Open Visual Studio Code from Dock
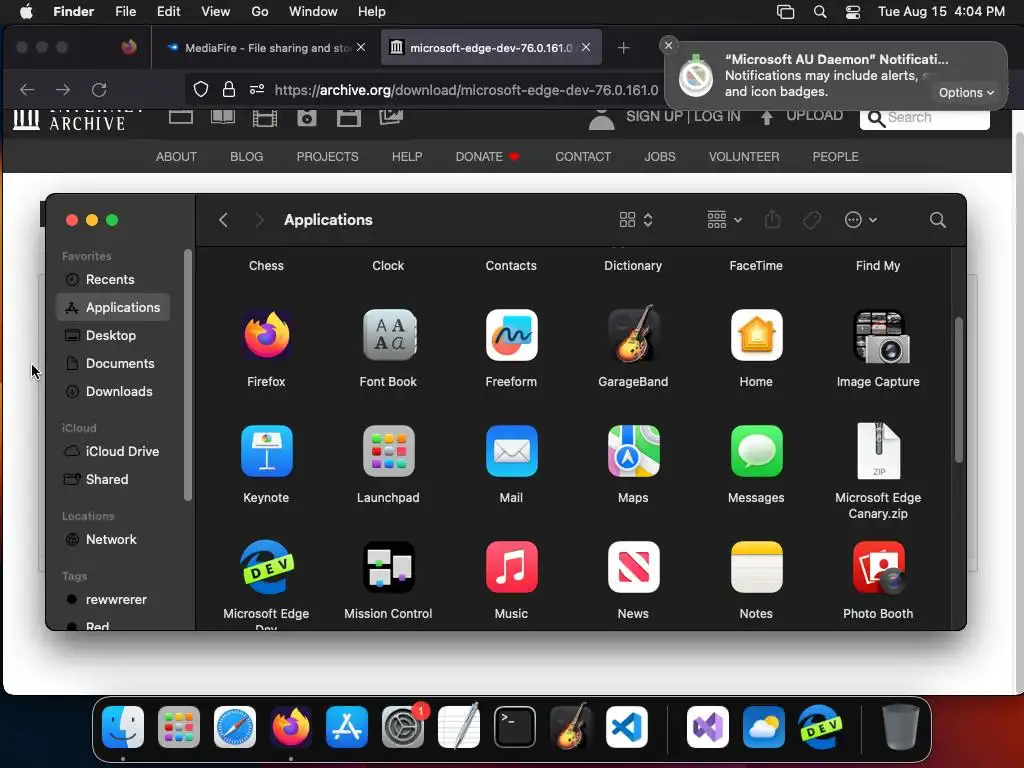Screen dimensions: 1024x768 [627, 727]
